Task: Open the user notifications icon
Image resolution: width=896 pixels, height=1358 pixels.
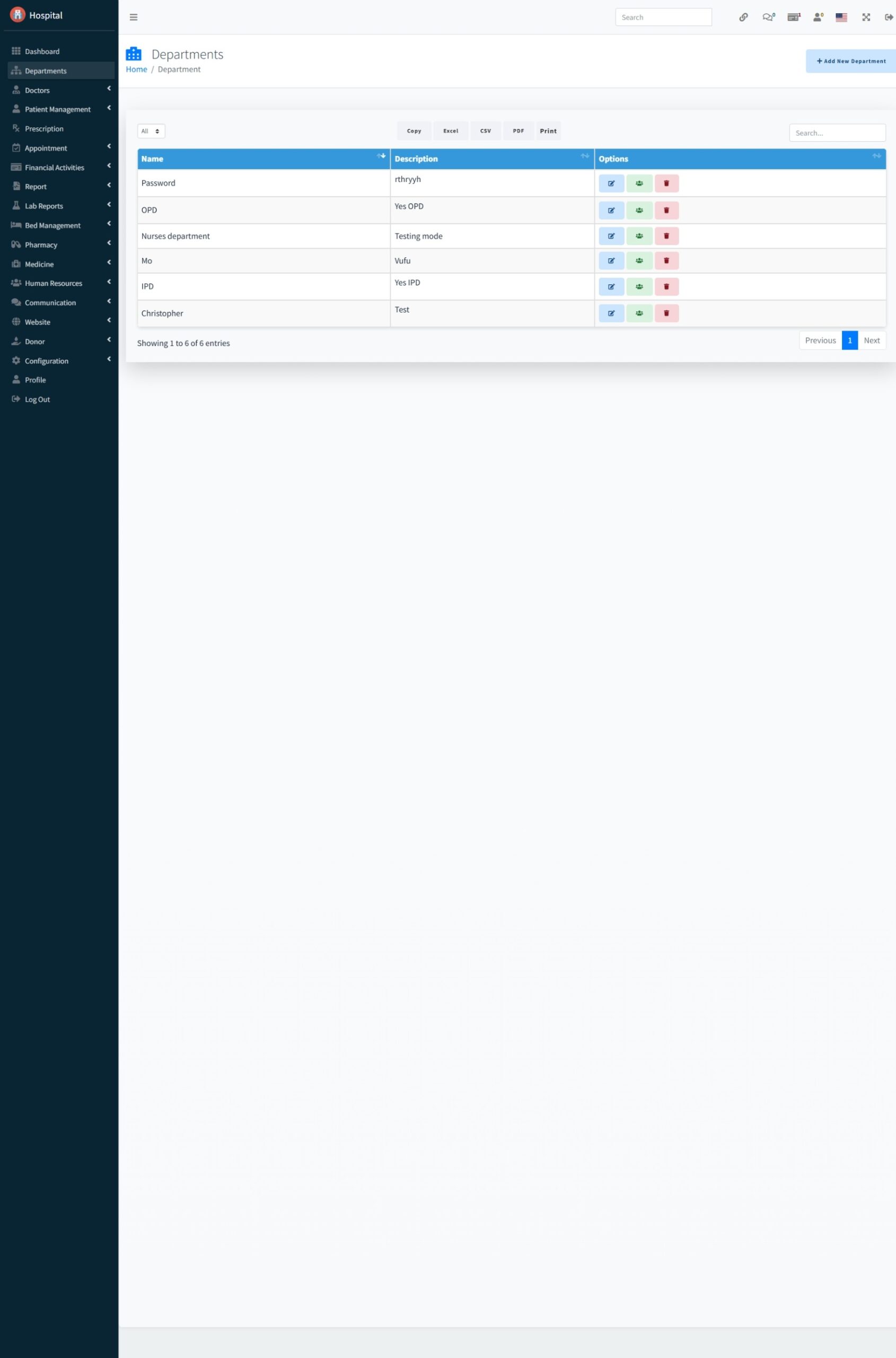Action: click(818, 17)
